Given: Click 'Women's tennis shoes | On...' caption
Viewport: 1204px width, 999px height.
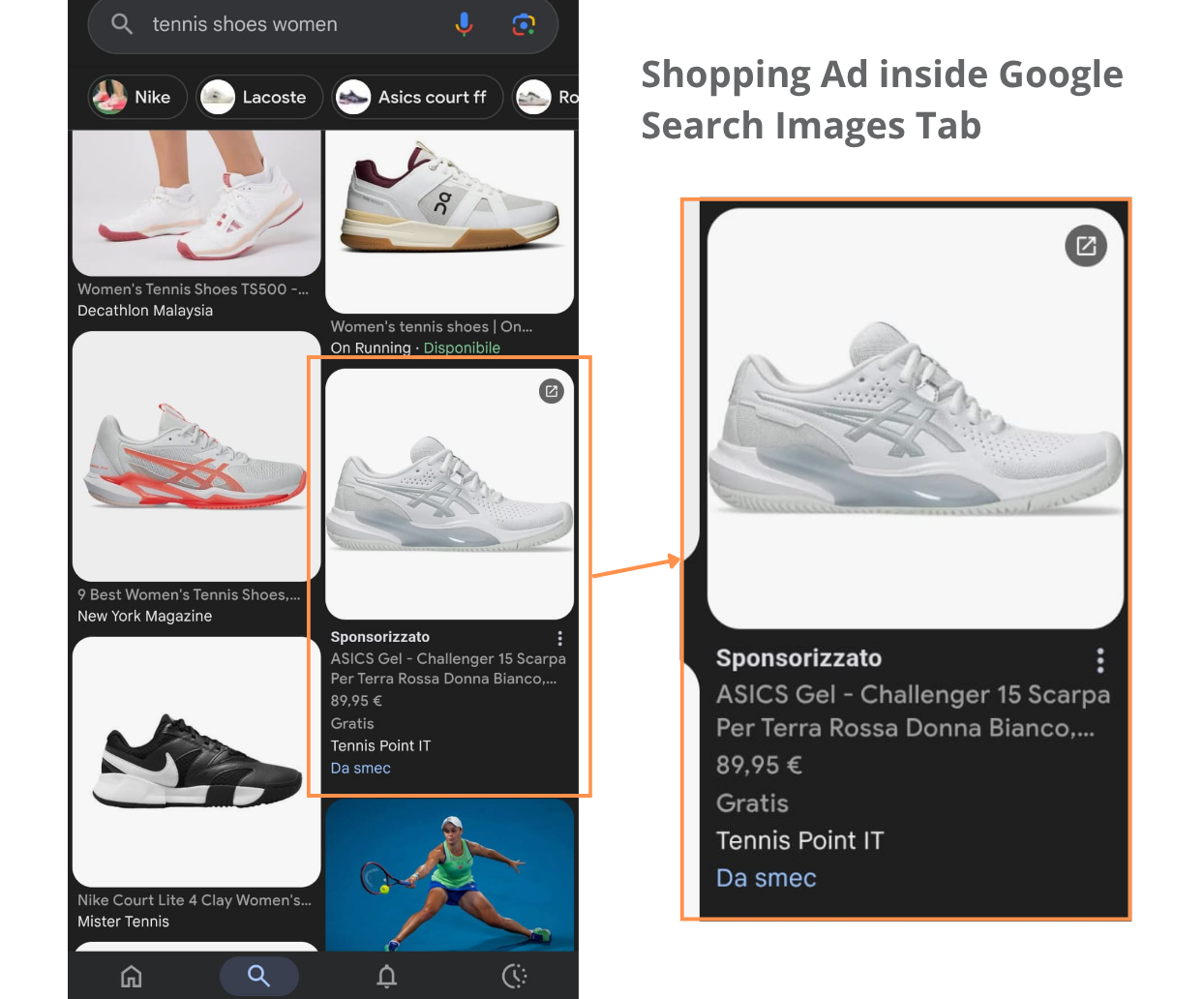Looking at the screenshot, I should (x=432, y=326).
